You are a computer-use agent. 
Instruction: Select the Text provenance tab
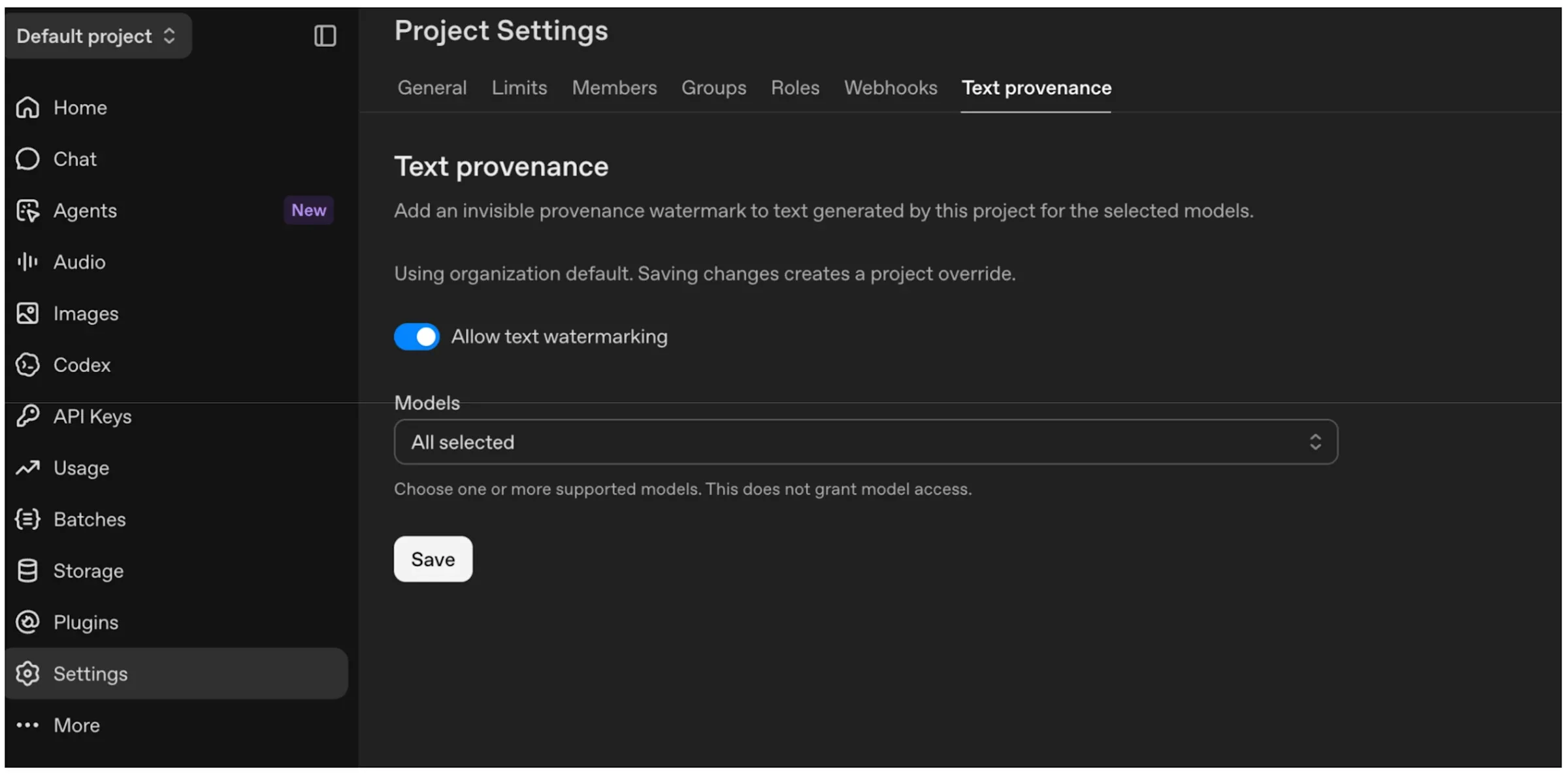(1036, 87)
